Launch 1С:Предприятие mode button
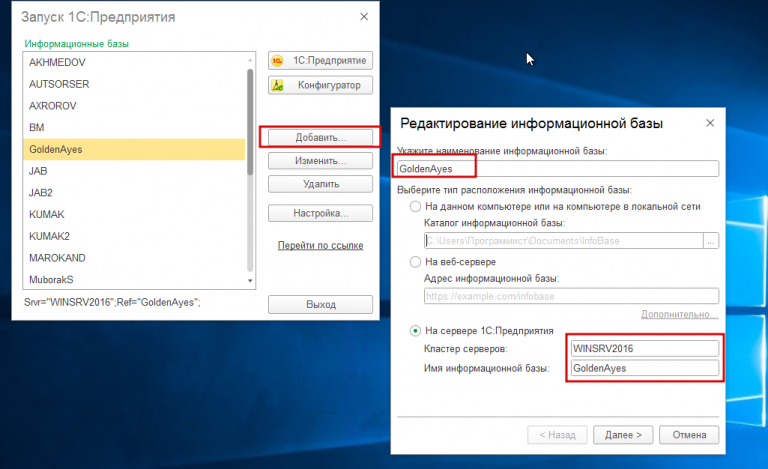Viewport: 768px width, 469px height. point(320,61)
